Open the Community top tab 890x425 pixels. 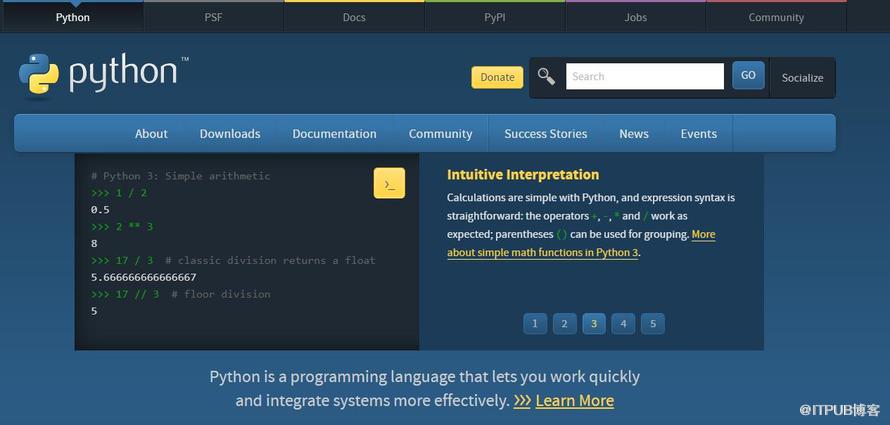click(776, 17)
